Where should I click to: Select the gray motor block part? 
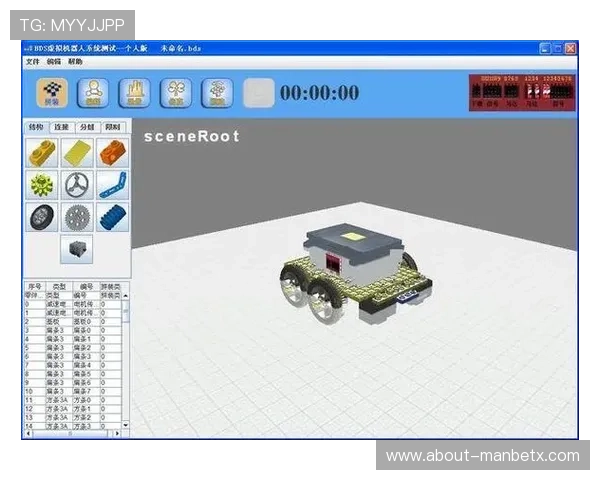point(76,250)
